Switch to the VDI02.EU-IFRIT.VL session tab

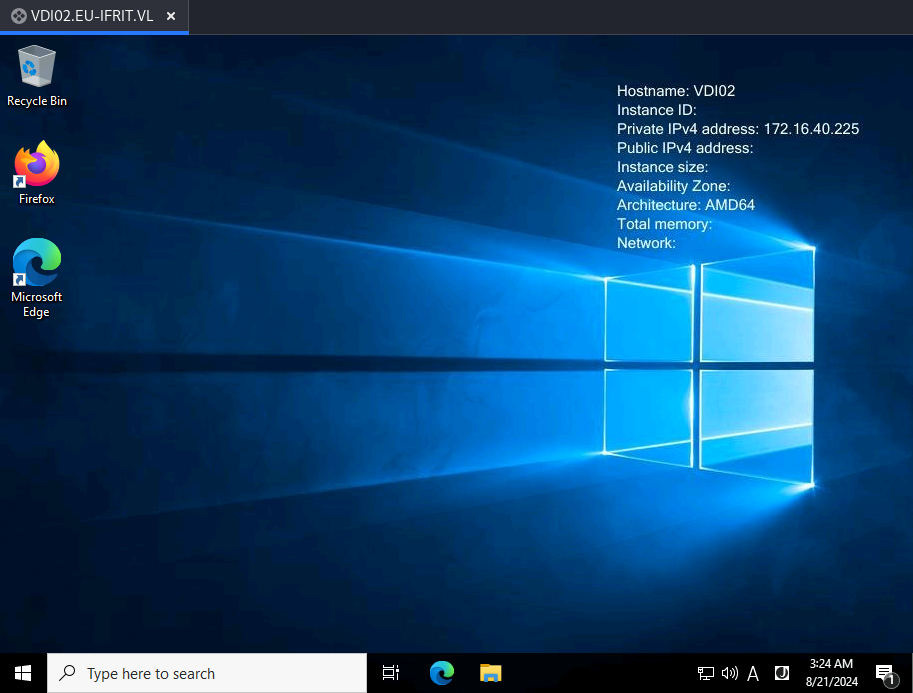point(92,16)
